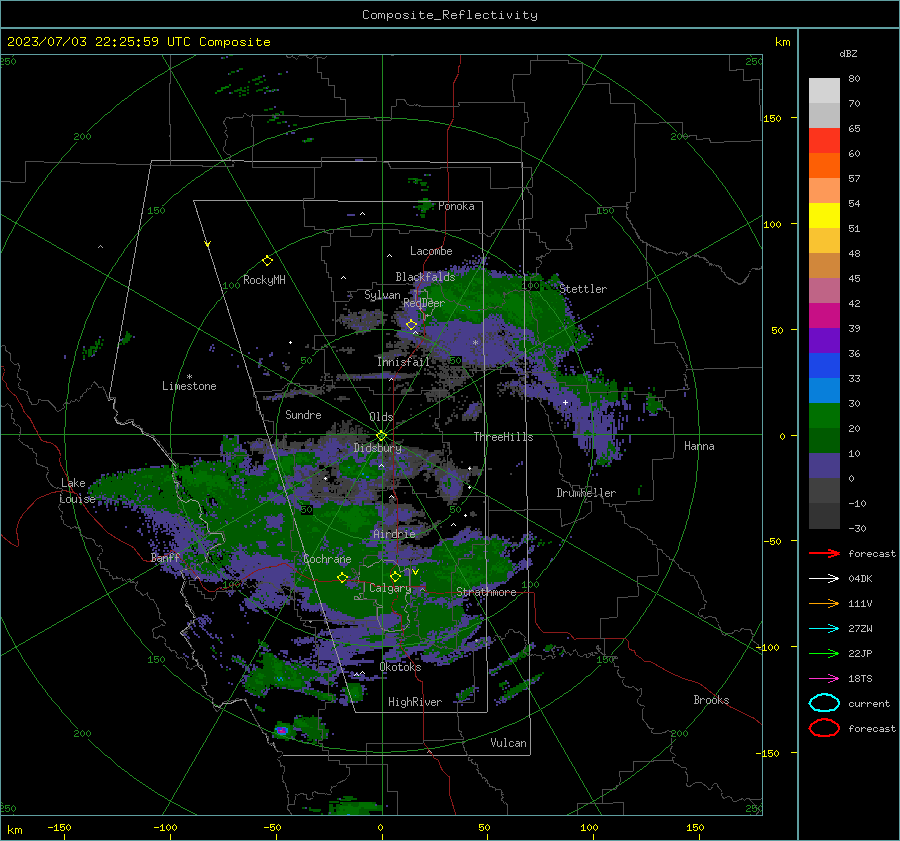900x841 pixels.
Task: Select the Lake Louise label
Action: click(77, 491)
